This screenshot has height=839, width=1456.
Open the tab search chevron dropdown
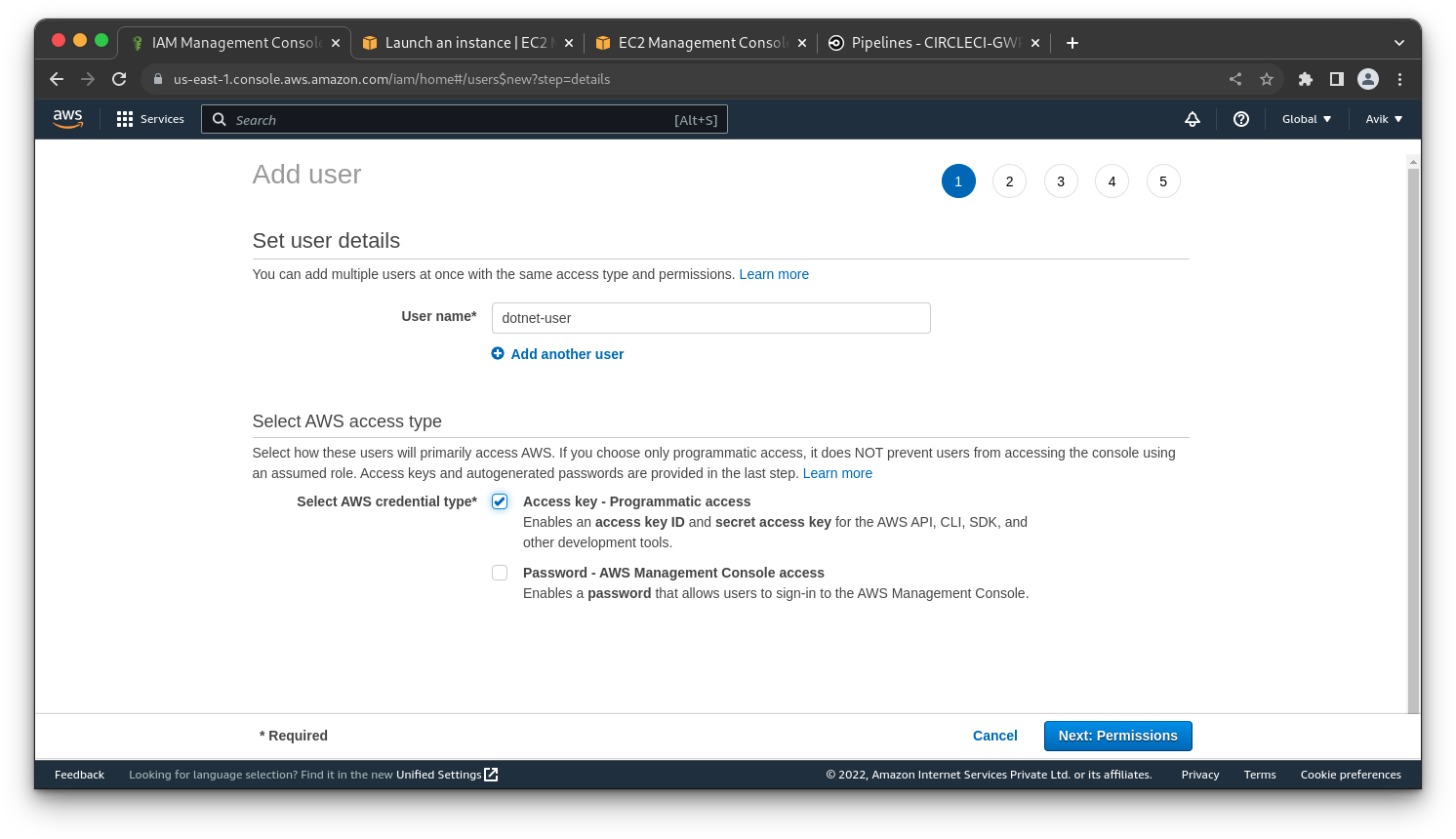[1399, 43]
